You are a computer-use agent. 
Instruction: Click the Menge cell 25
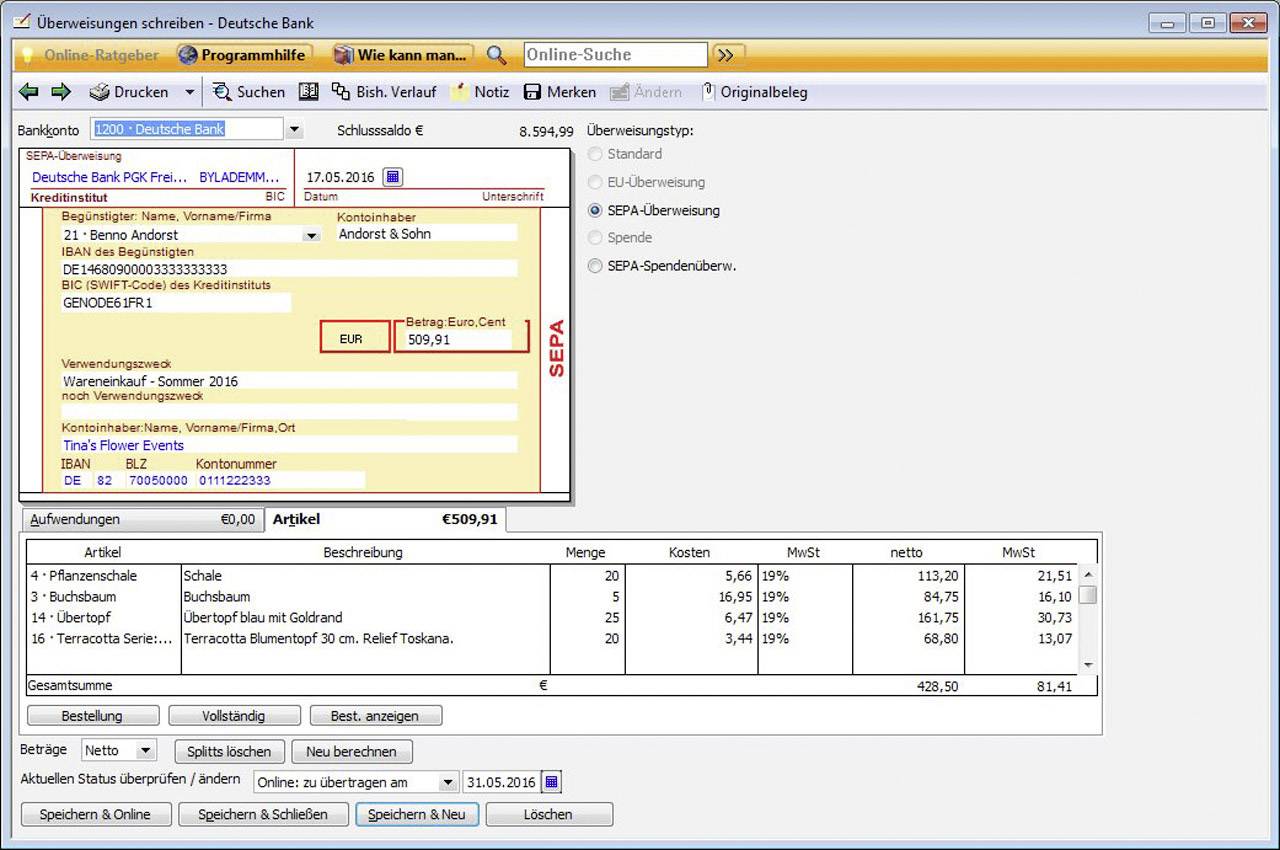[x=588, y=618]
